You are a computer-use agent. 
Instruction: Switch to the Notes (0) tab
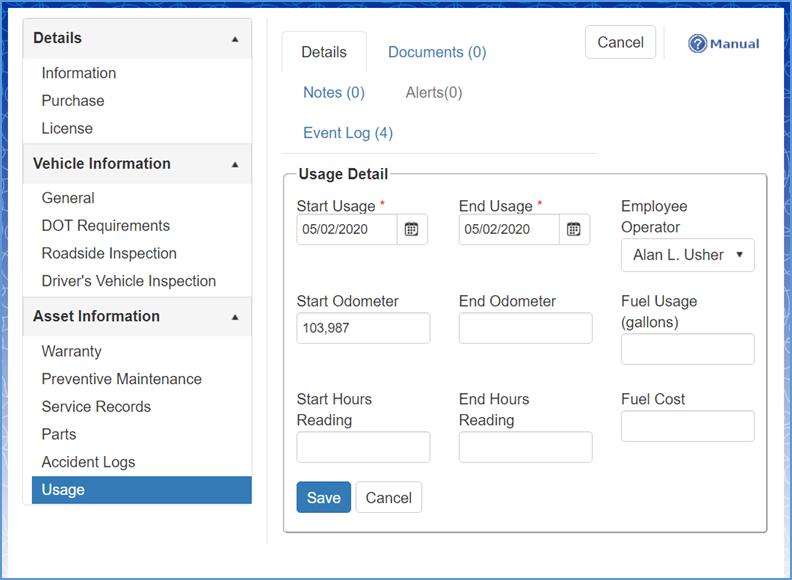coord(334,93)
